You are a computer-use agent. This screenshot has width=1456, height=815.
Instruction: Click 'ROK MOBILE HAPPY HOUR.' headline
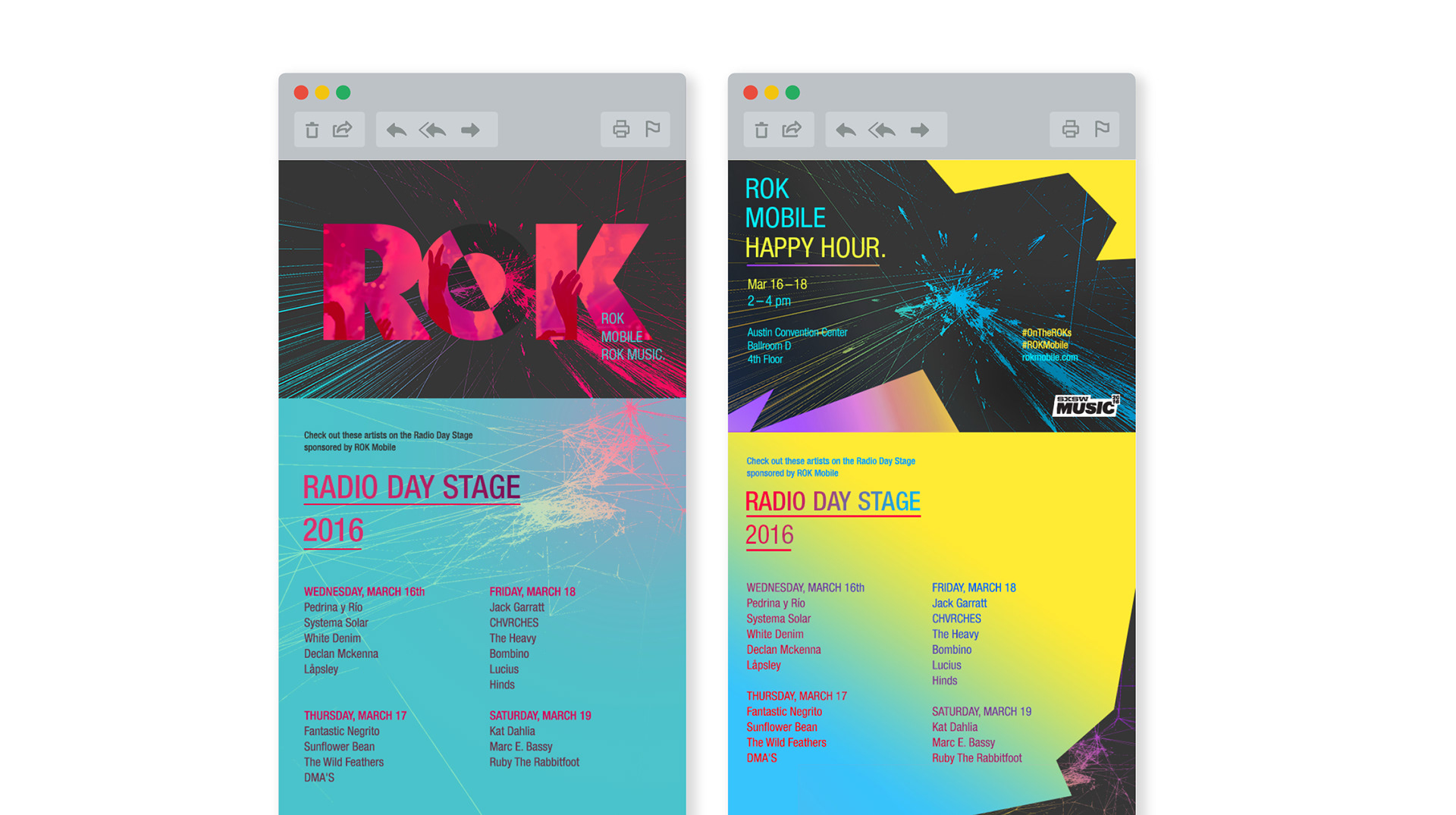pos(815,218)
